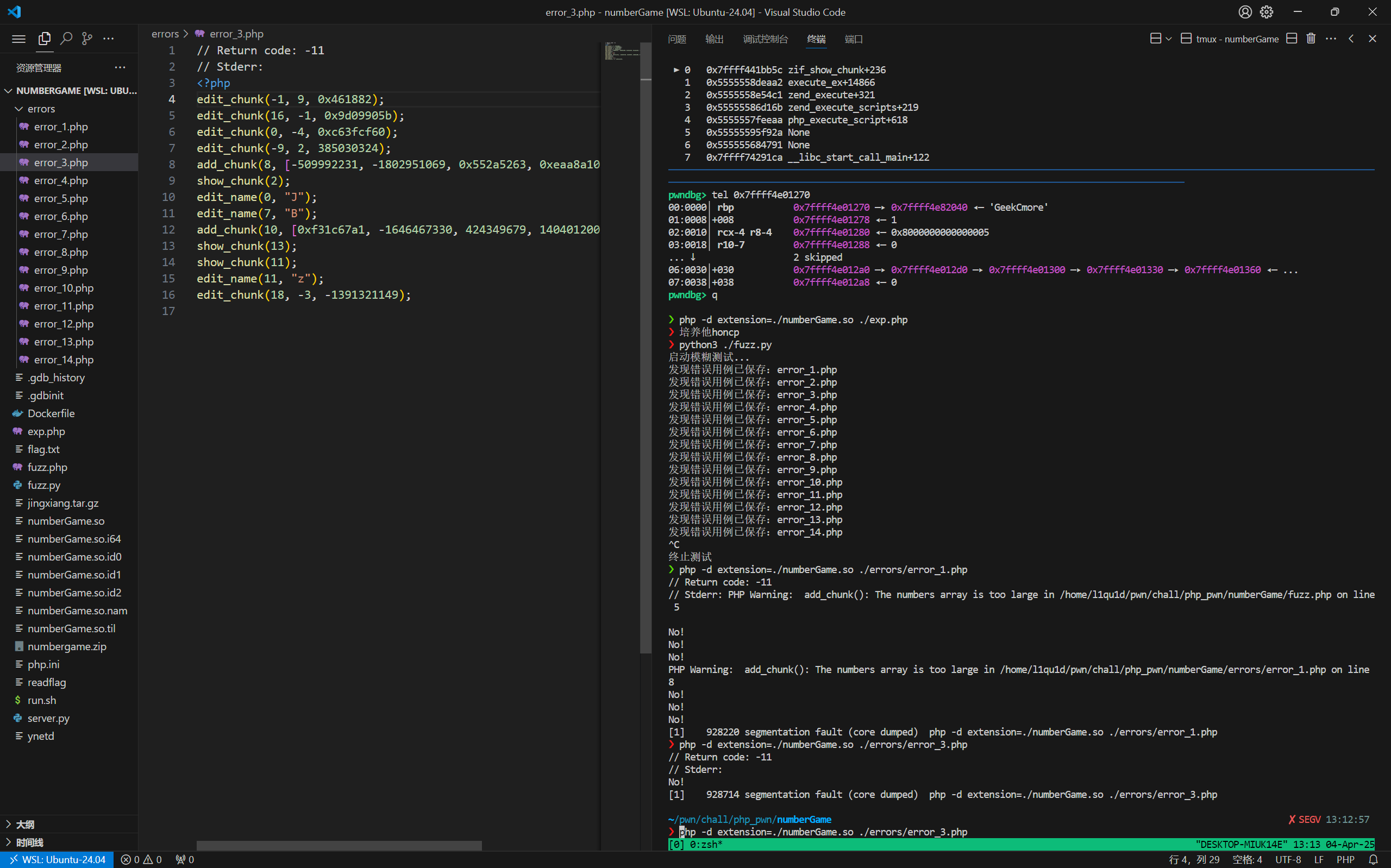
Task: Switch to 终端 panel tab
Action: point(816,39)
